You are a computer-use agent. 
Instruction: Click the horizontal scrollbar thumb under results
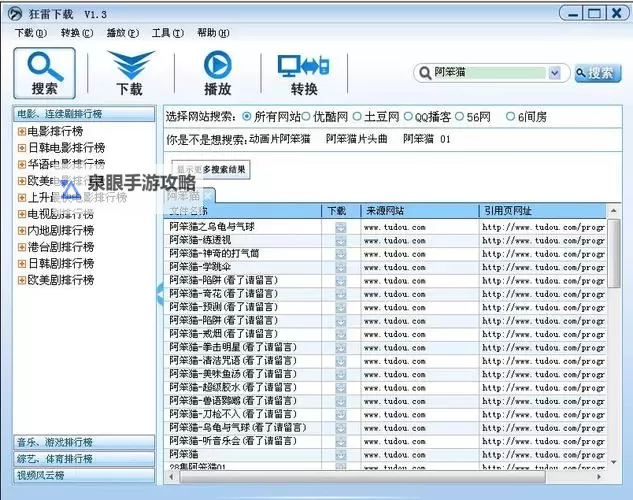363,477
